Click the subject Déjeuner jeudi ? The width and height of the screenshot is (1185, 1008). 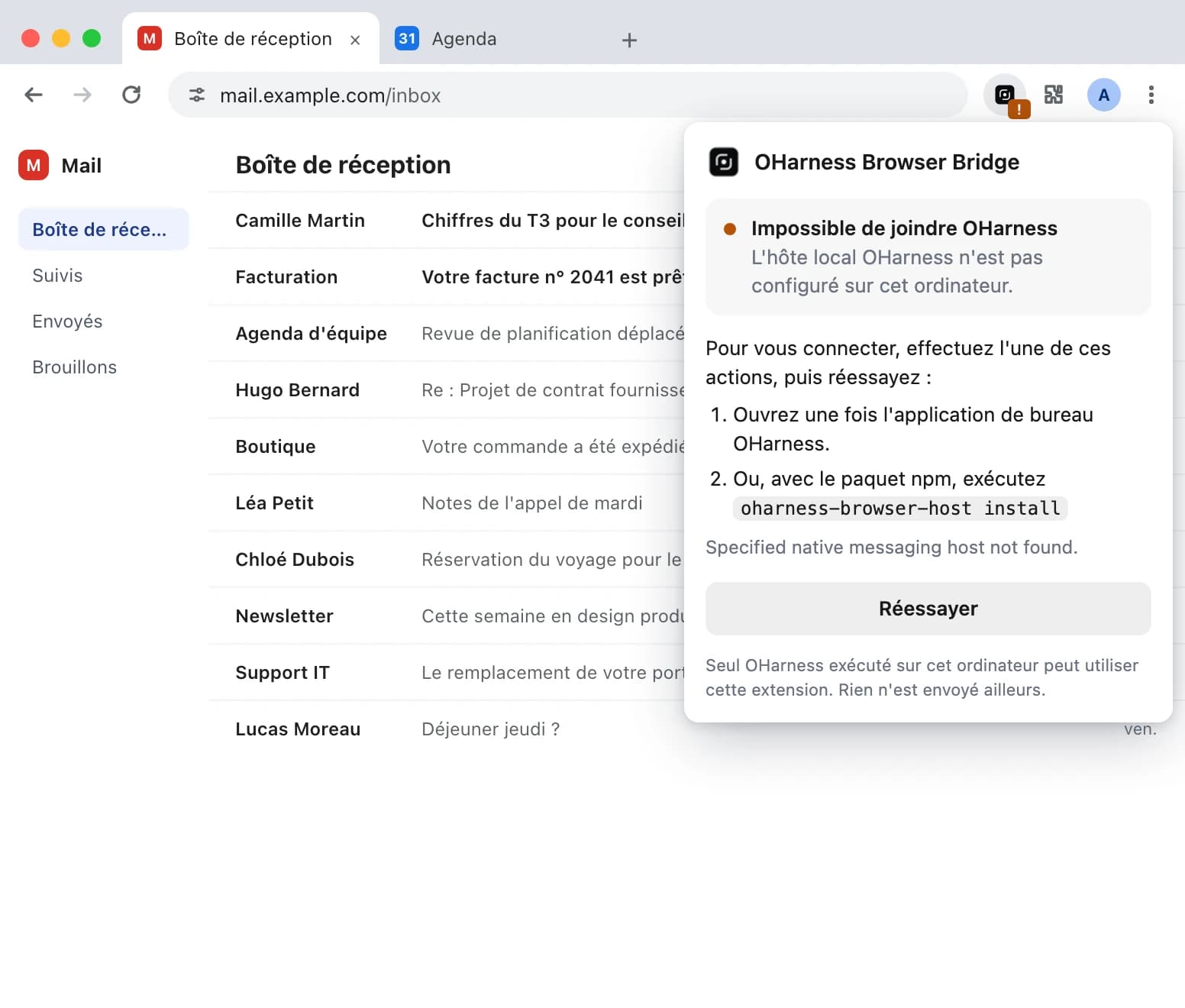(x=491, y=729)
